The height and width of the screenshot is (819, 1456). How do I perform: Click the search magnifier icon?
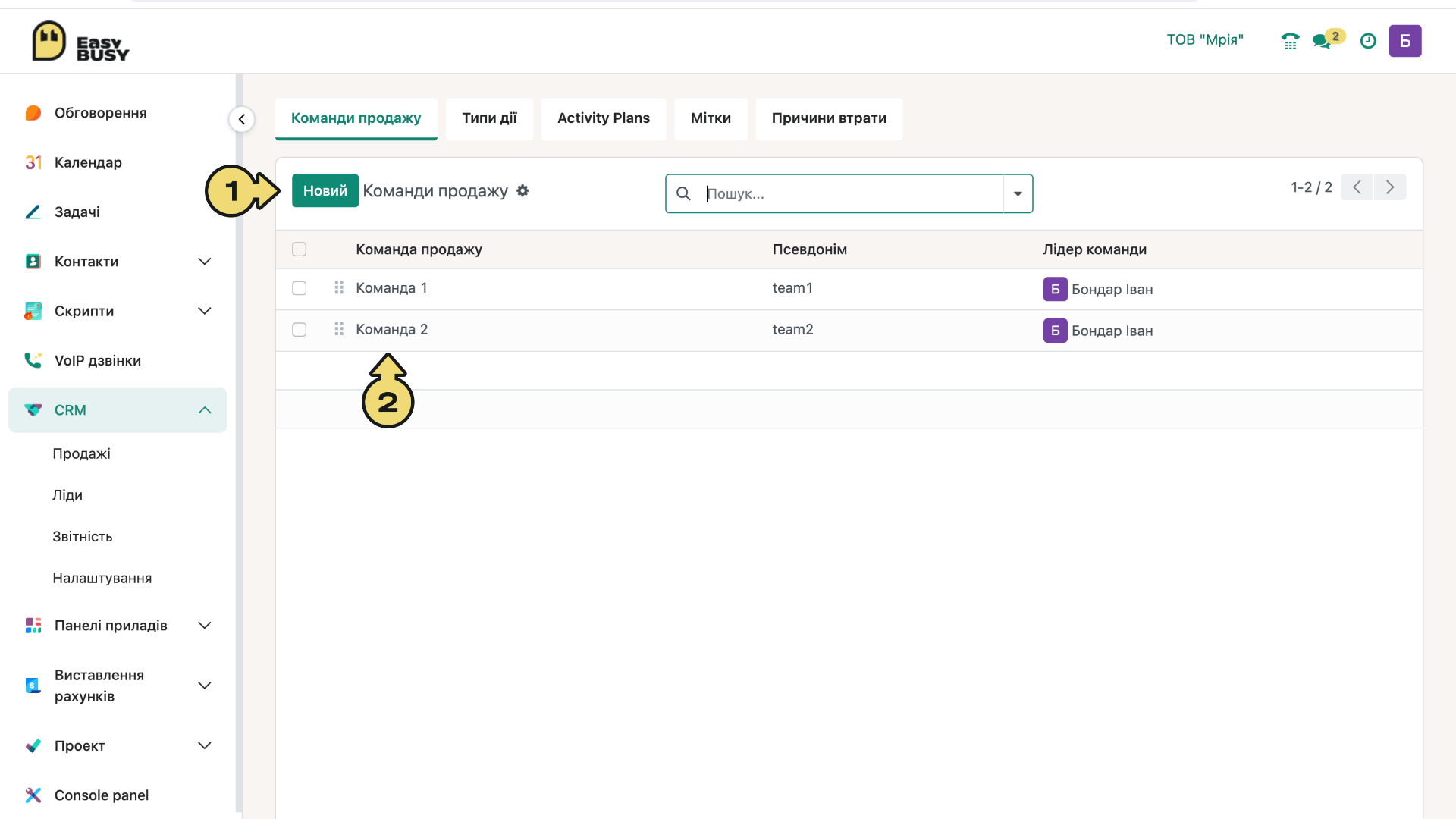pyautogui.click(x=683, y=193)
